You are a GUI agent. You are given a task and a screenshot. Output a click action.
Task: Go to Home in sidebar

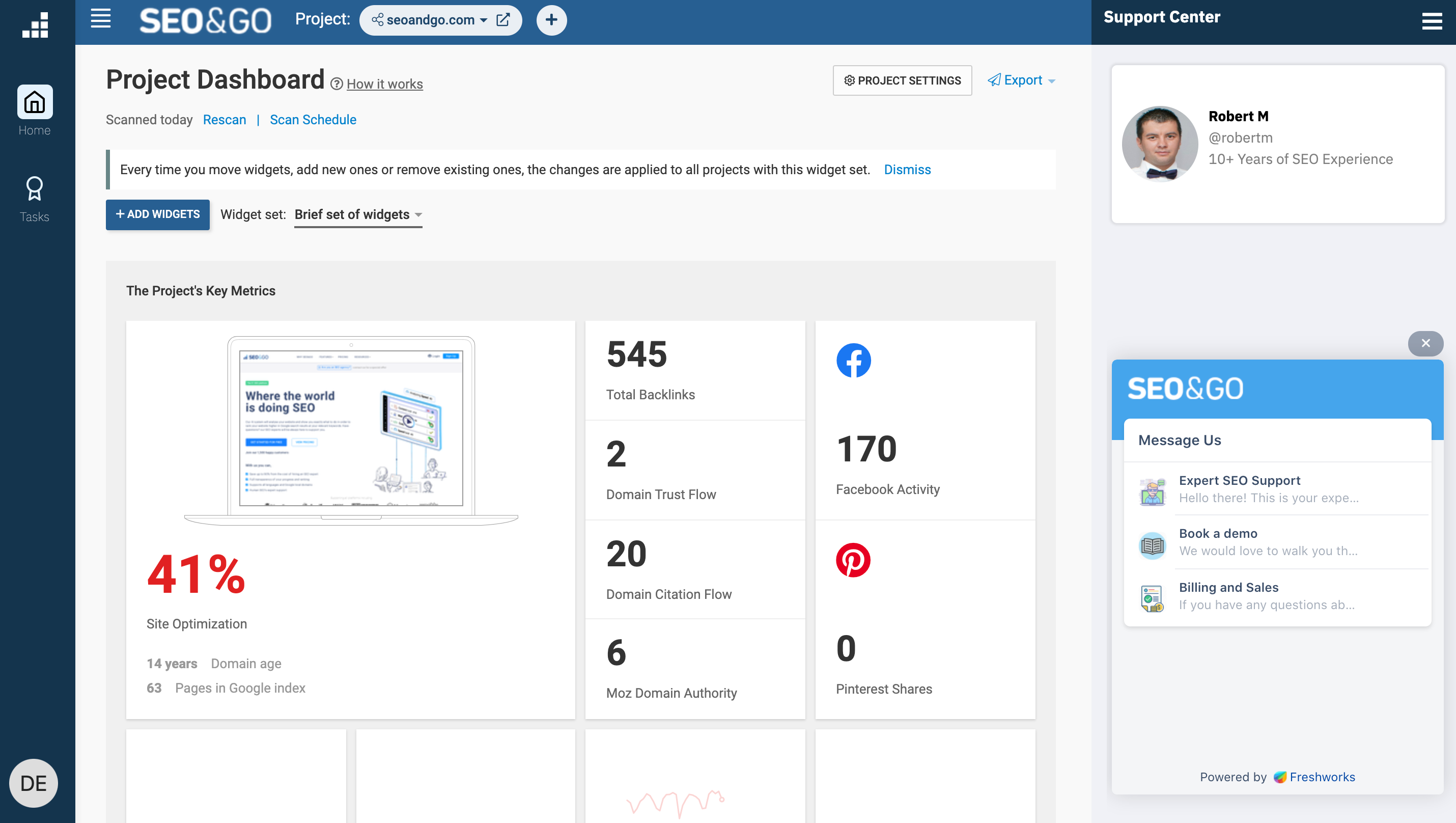click(35, 102)
